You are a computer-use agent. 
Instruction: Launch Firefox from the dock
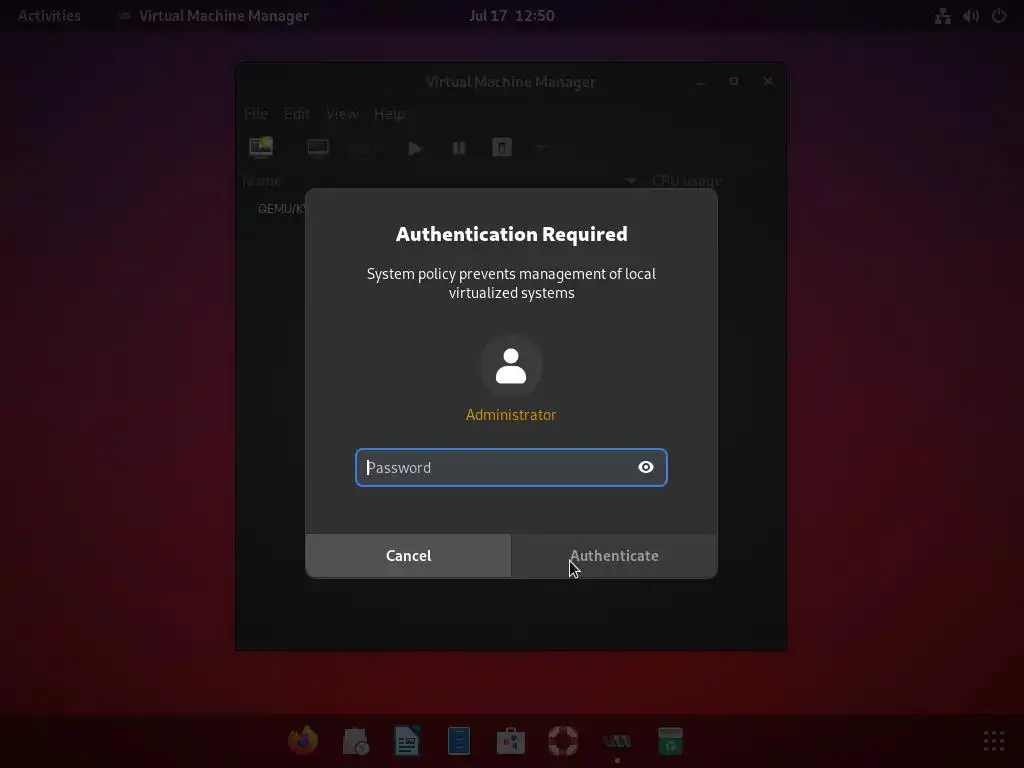click(x=303, y=741)
